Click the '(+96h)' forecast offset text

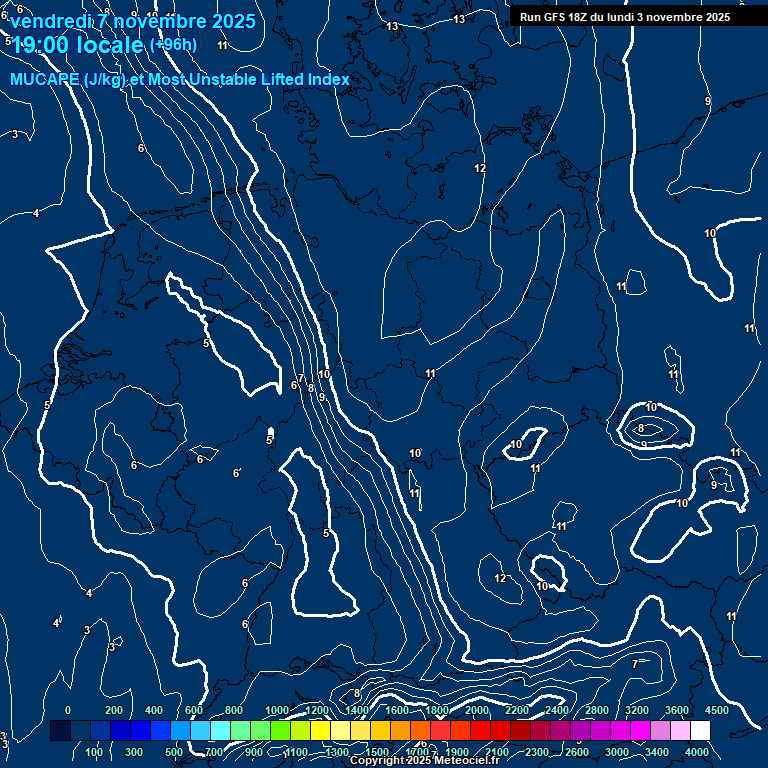pyautogui.click(x=173, y=45)
